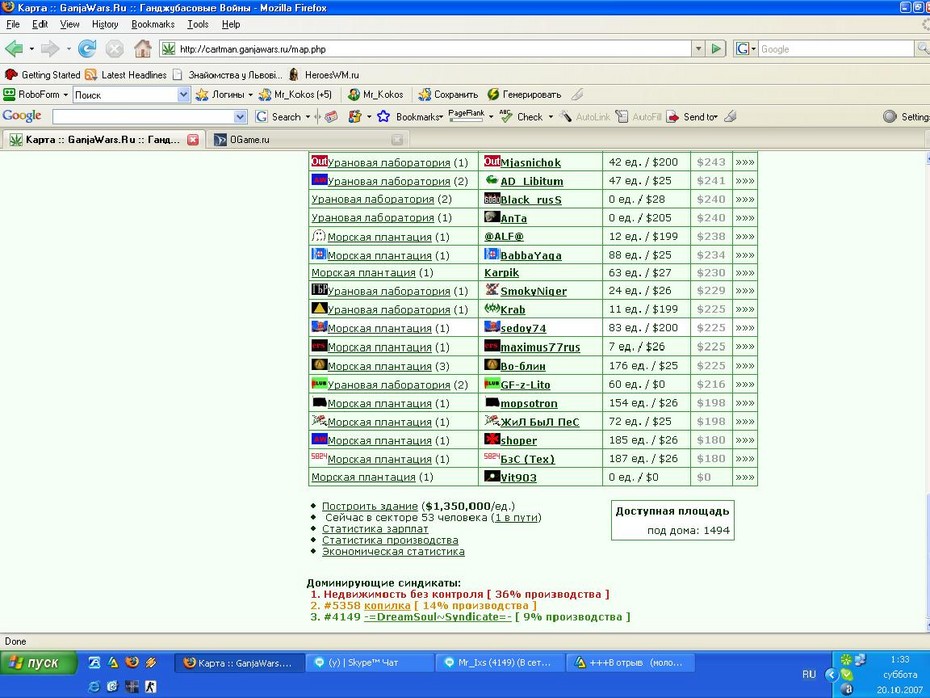The height and width of the screenshot is (698, 930).
Task: Click the Google toolbar Search button
Action: (x=279, y=117)
